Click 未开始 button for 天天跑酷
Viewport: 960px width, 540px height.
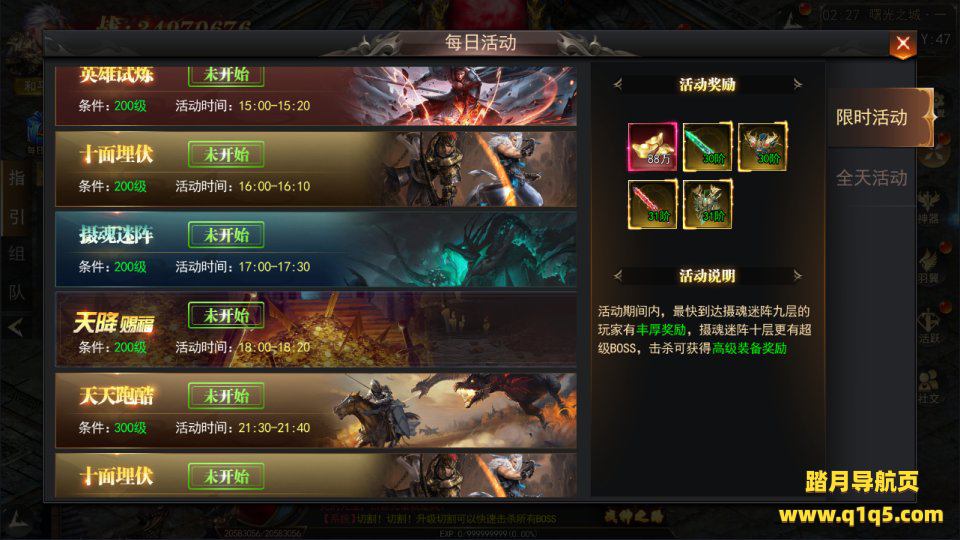(x=227, y=396)
